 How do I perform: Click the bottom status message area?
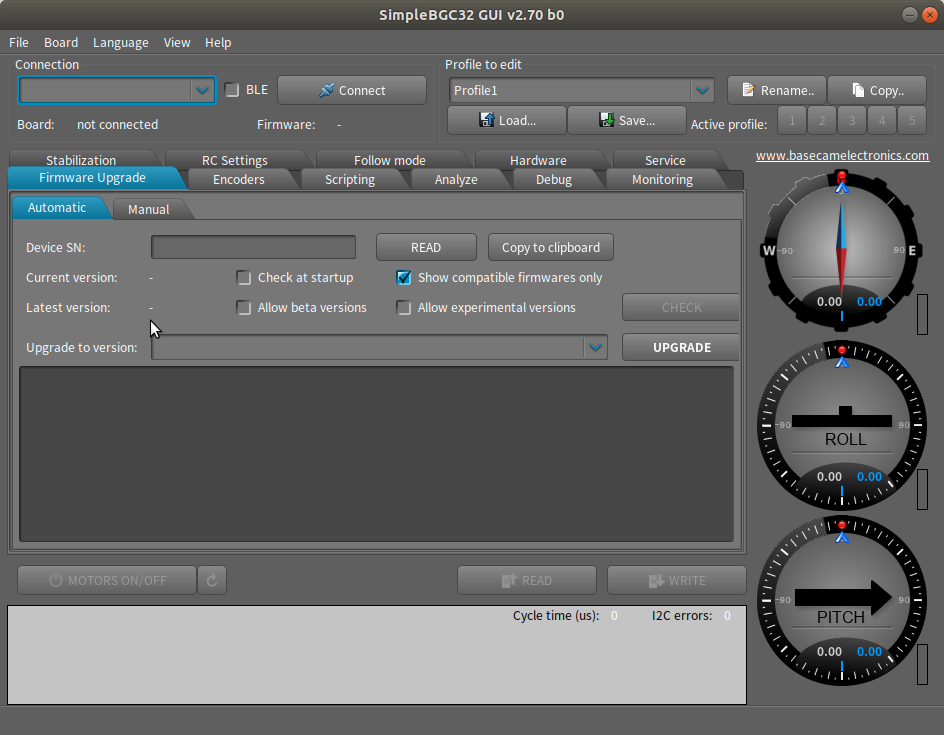tap(377, 655)
